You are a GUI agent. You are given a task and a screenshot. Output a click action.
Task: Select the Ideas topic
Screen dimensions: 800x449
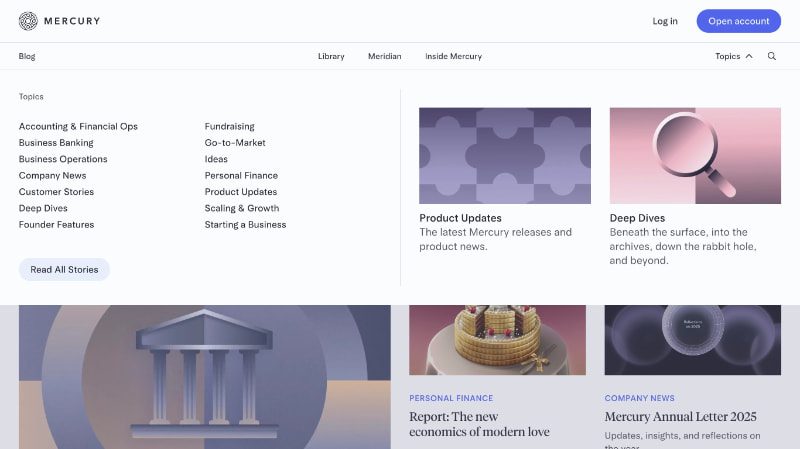tap(216, 159)
